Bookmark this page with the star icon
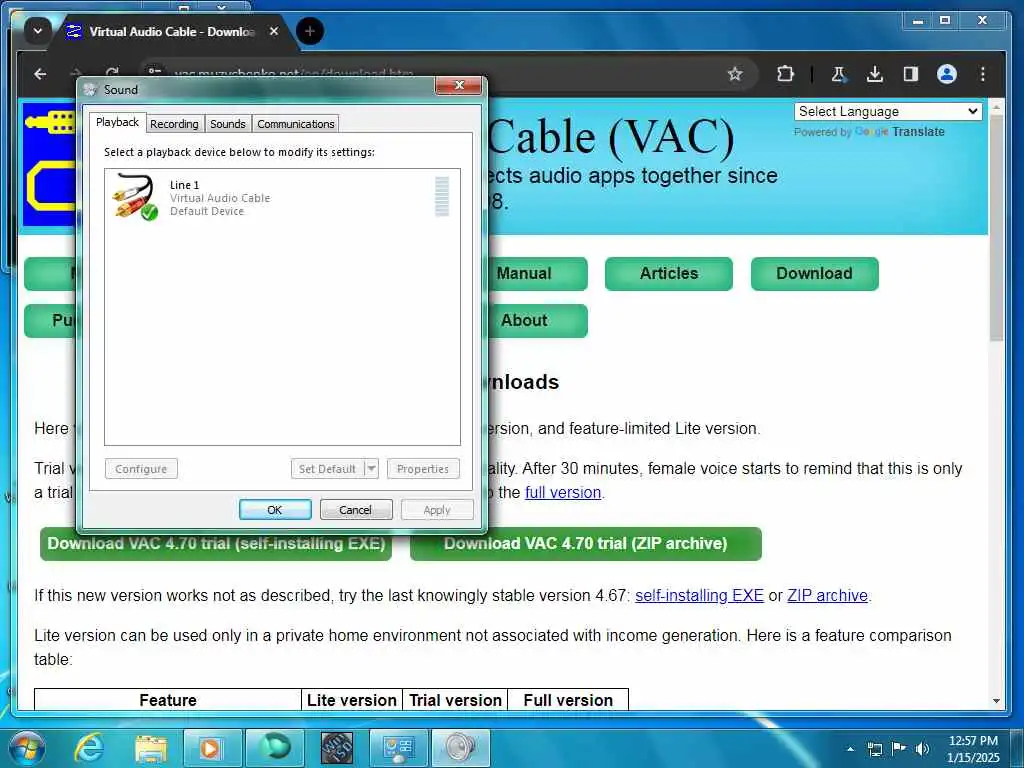The image size is (1024, 768). 735,74
